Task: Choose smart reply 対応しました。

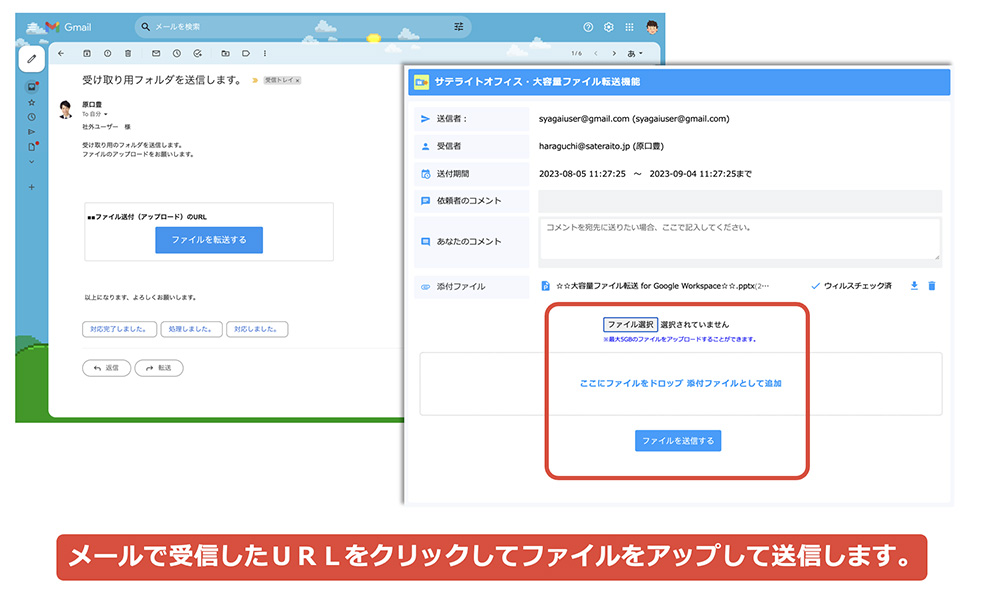Action: pos(257,329)
